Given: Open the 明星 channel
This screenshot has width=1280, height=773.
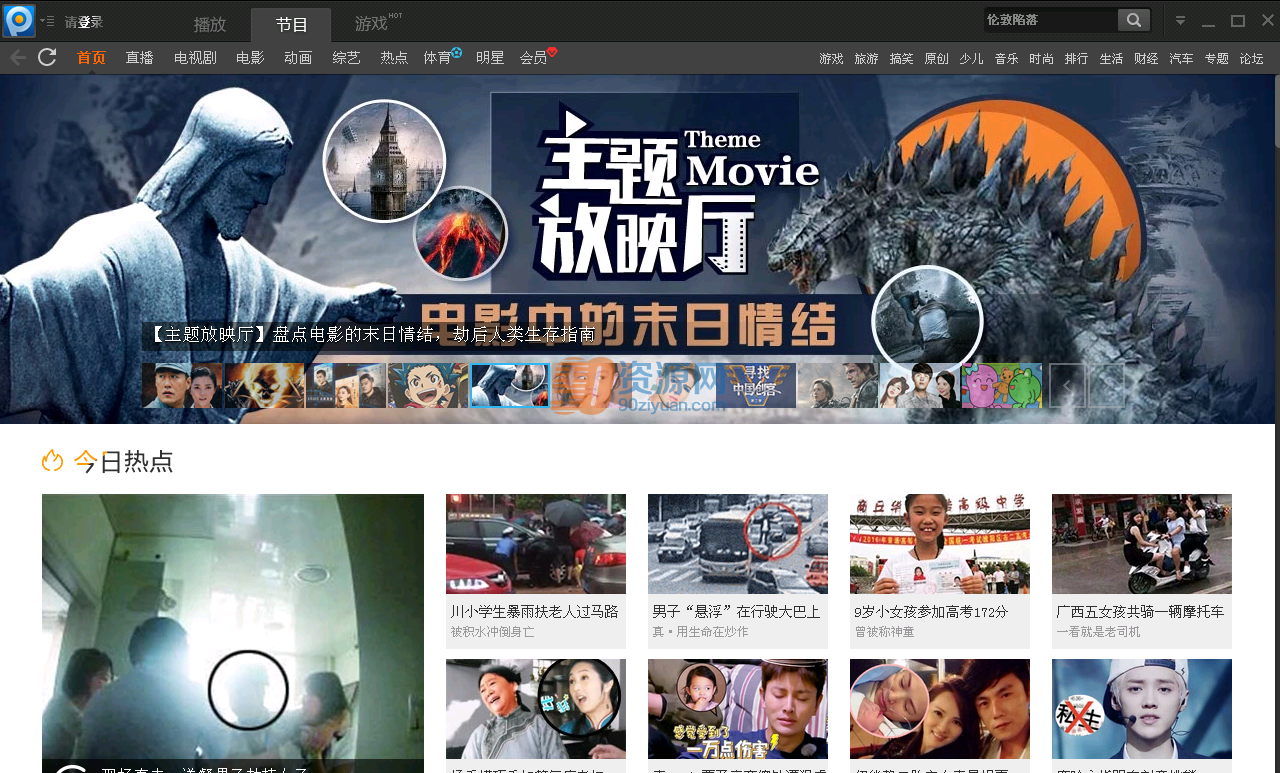Looking at the screenshot, I should [x=490, y=58].
